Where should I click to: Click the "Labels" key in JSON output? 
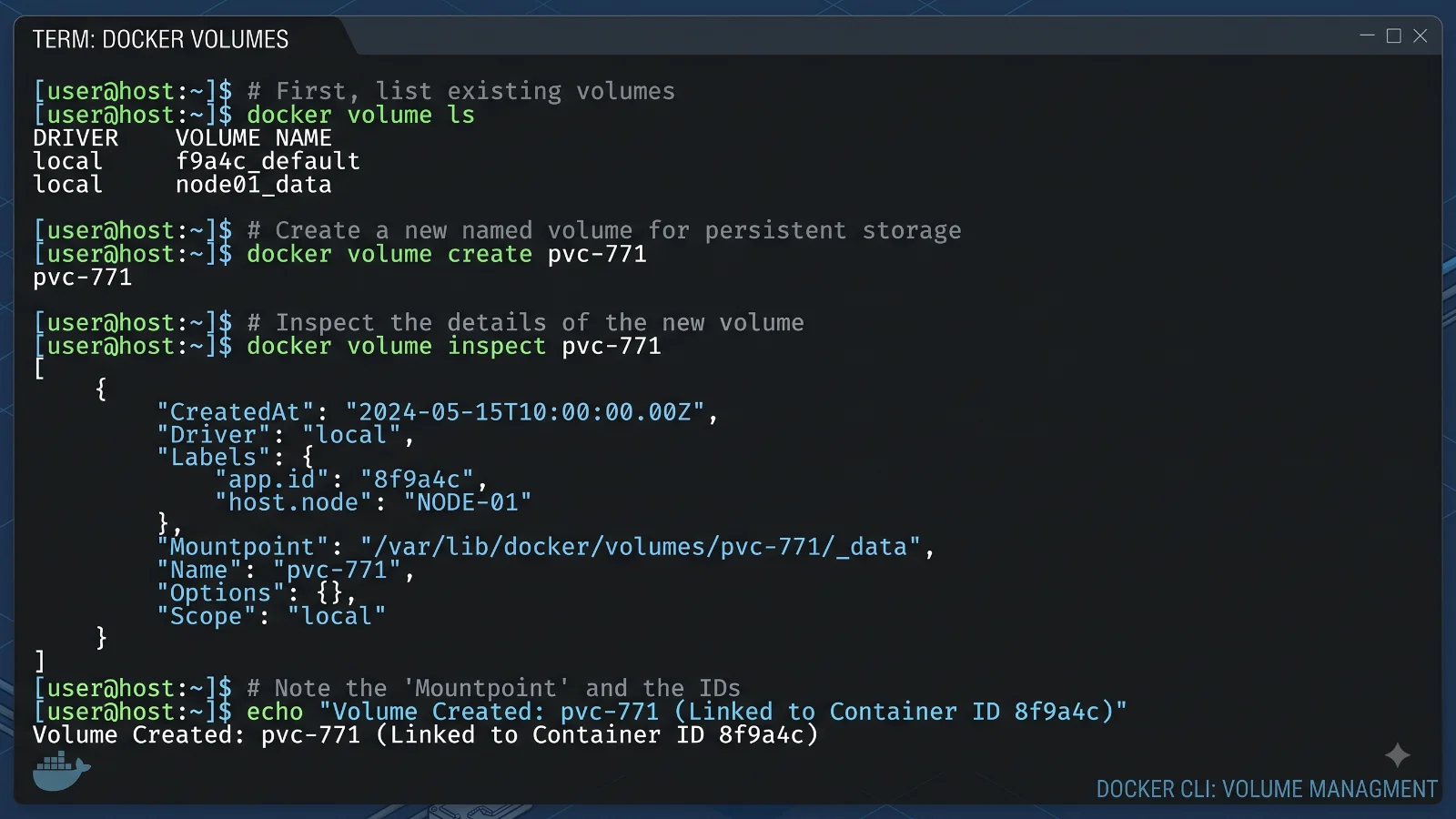(x=214, y=457)
